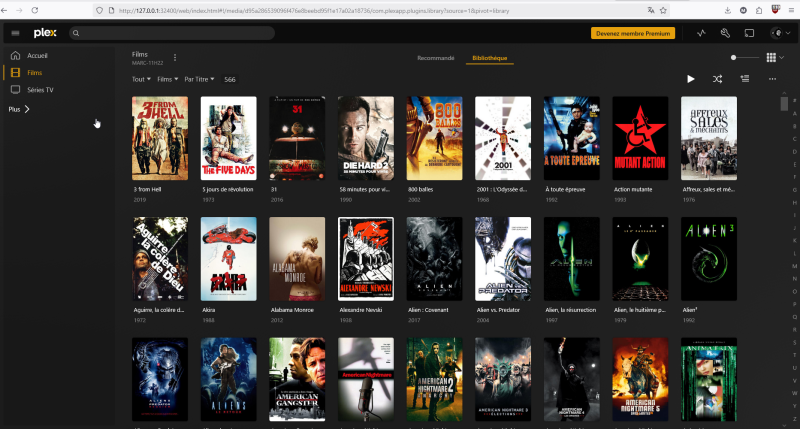Image resolution: width=800 pixels, height=429 pixels.
Task: Open The Five Days poster
Action: [x=229, y=138]
